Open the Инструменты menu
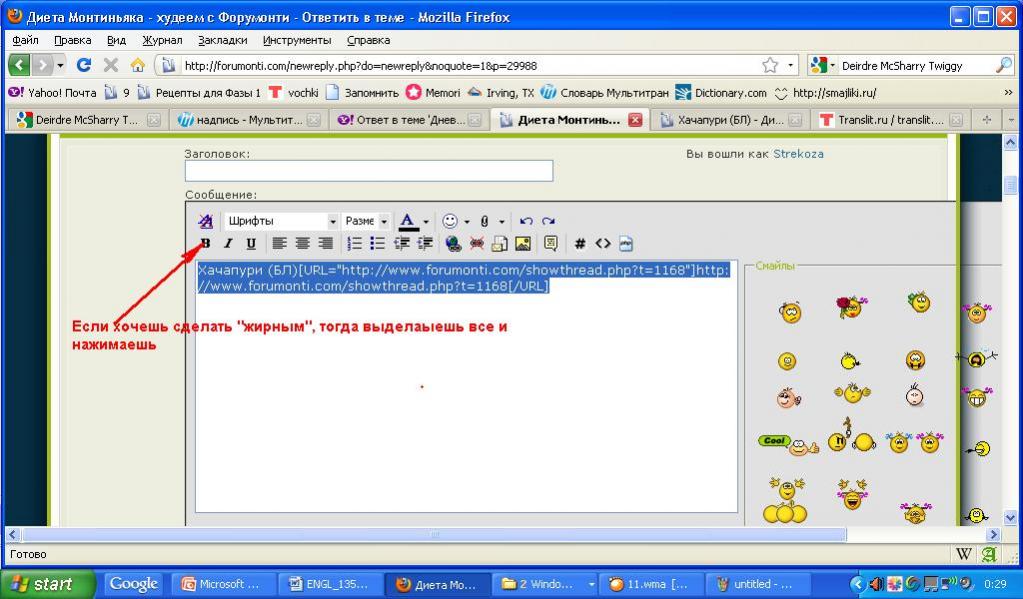Image resolution: width=1023 pixels, height=599 pixels. coord(297,40)
